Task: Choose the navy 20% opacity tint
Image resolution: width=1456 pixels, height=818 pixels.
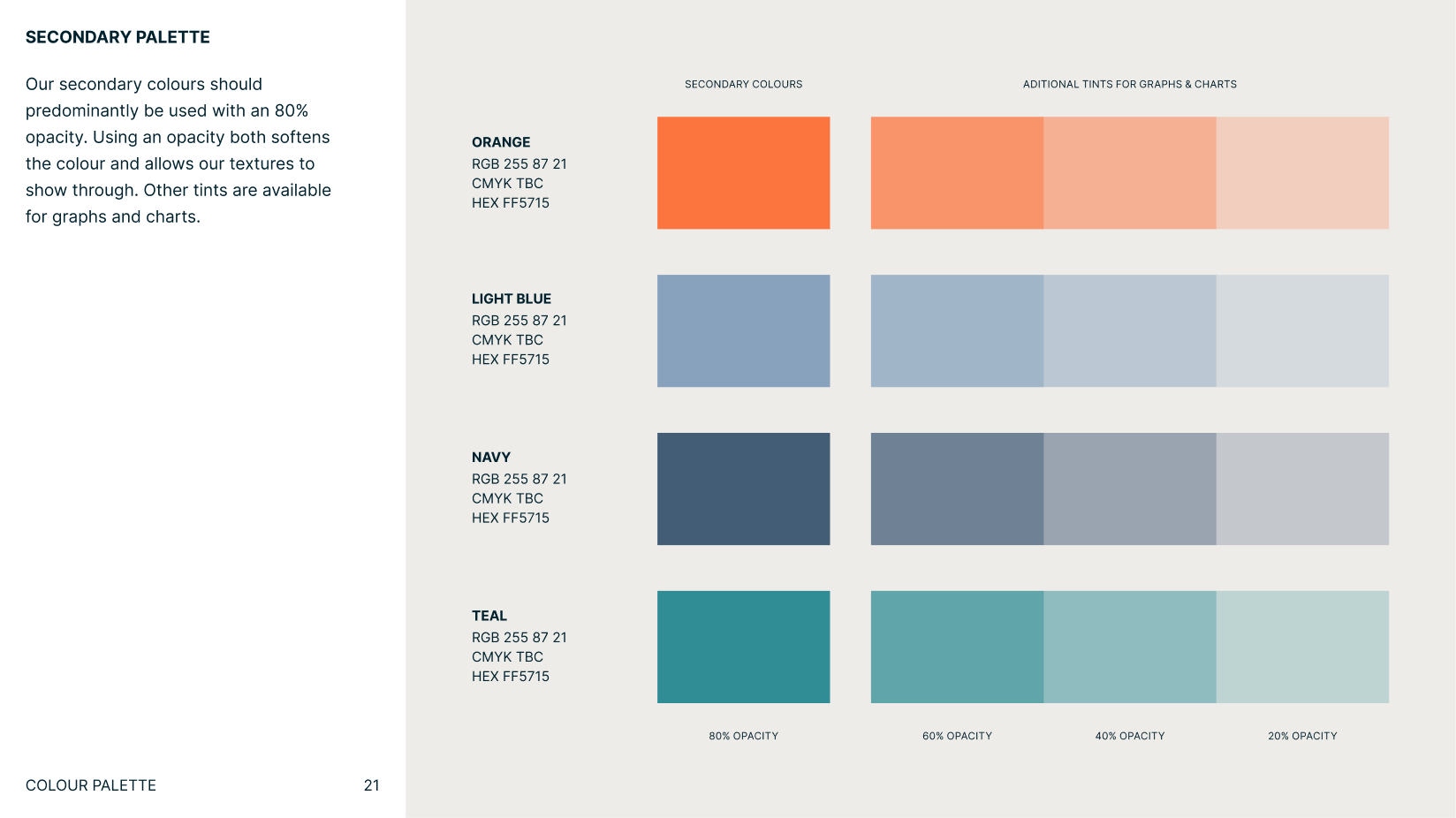Action: point(1302,489)
